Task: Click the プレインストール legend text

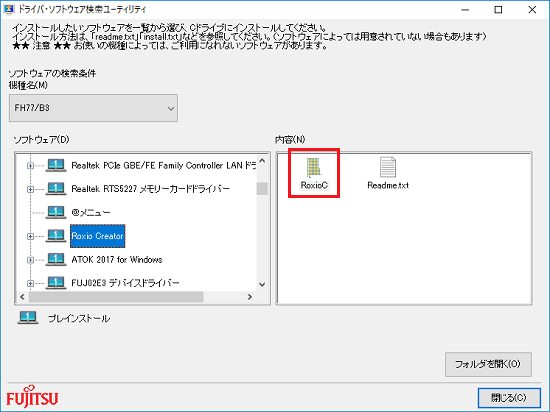Action: (x=79, y=318)
